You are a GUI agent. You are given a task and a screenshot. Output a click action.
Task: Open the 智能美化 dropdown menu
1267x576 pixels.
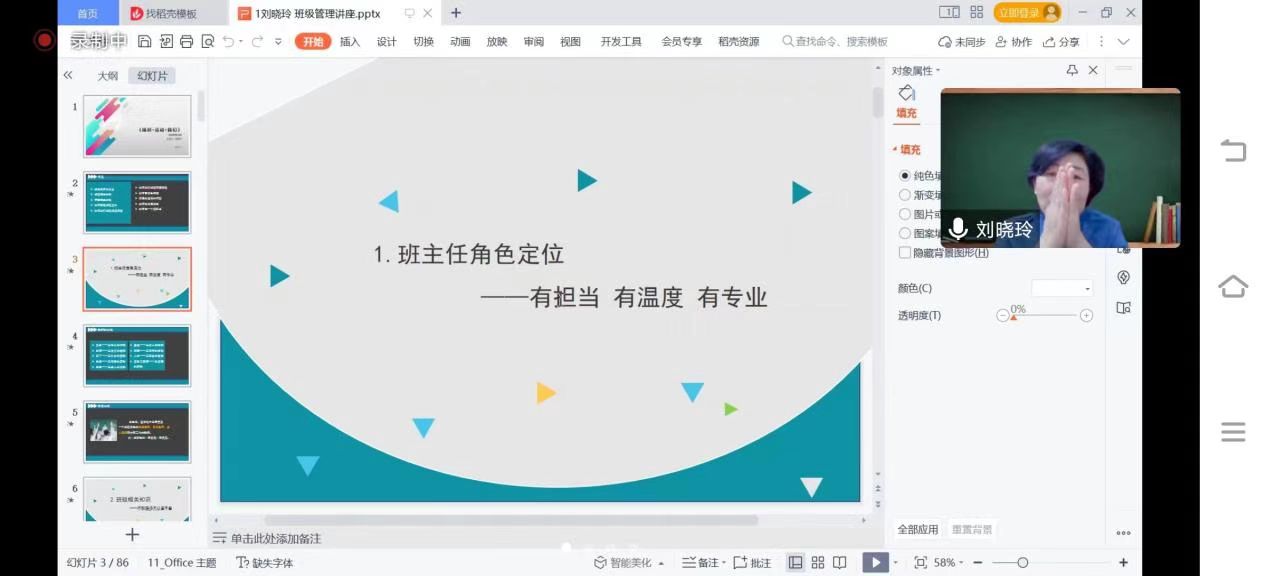pos(629,563)
